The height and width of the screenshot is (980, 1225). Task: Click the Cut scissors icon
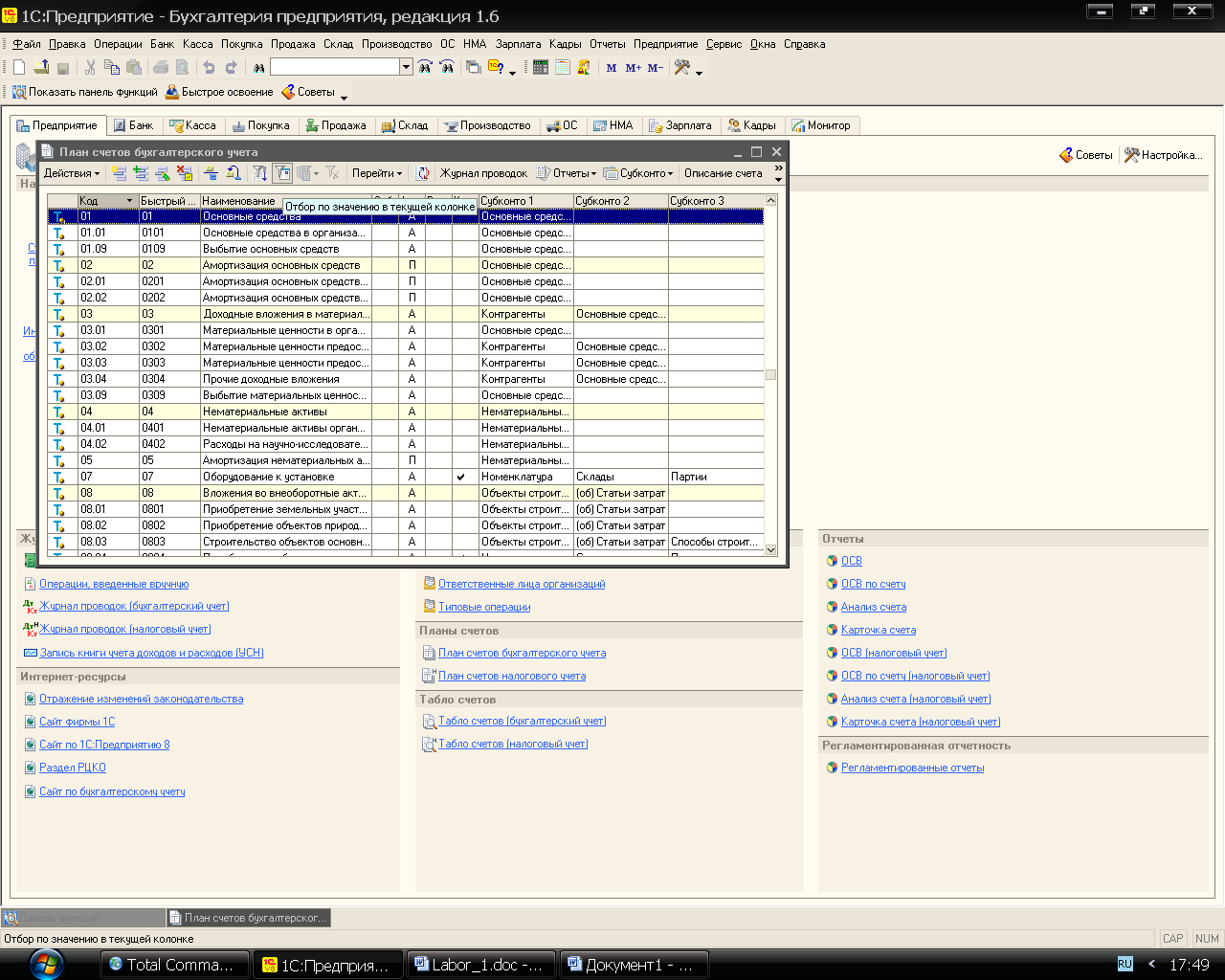click(90, 67)
